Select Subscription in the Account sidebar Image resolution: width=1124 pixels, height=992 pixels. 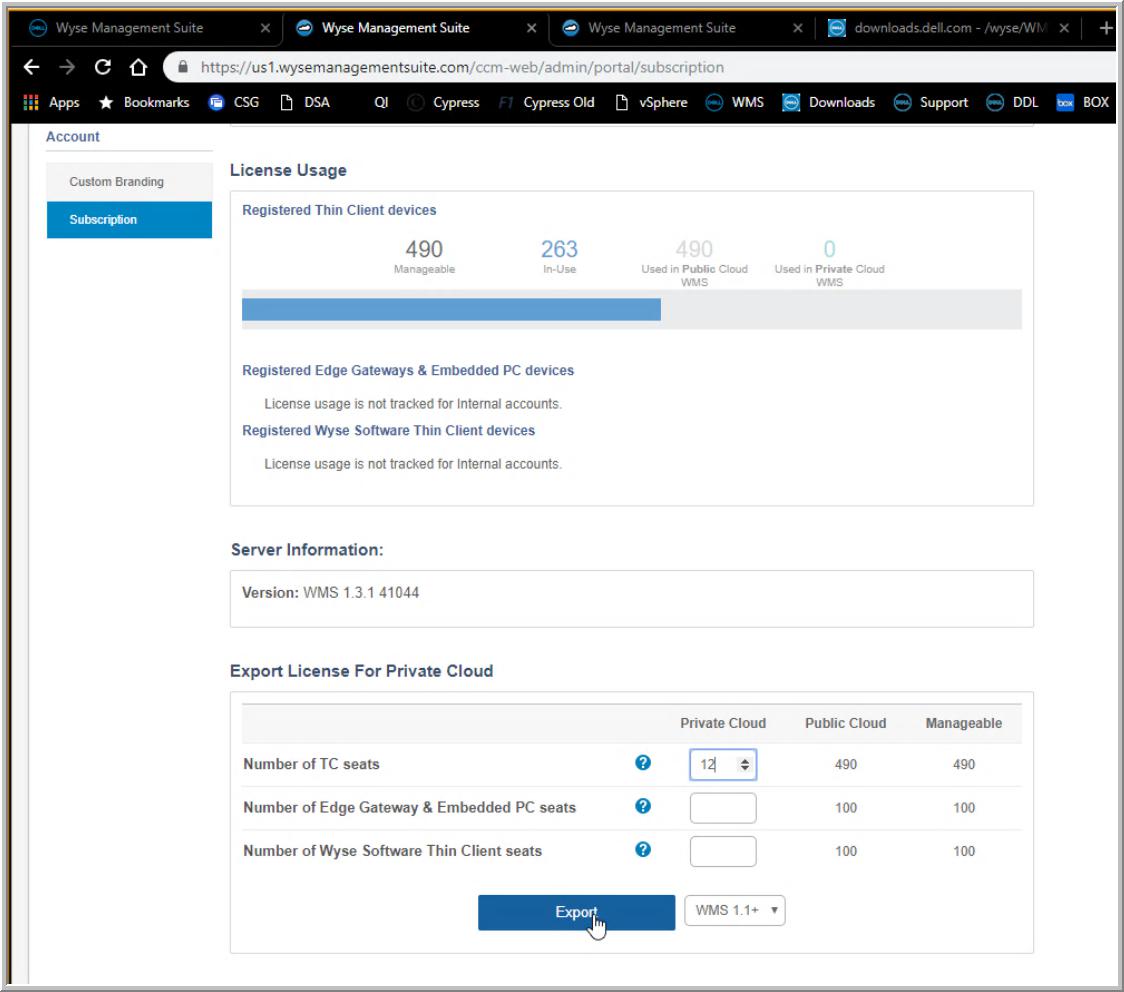pyautogui.click(x=129, y=219)
